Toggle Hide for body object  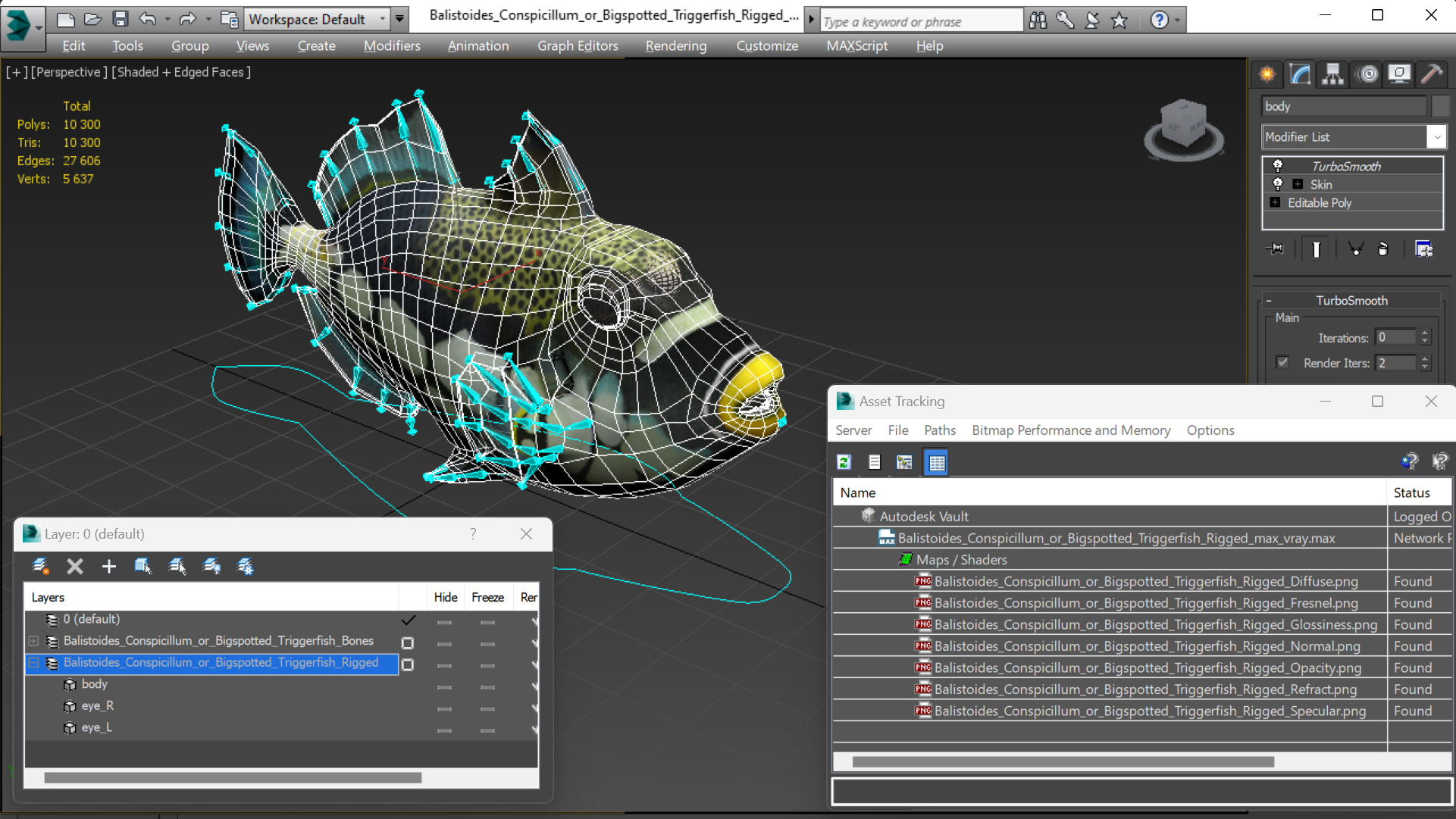click(x=444, y=687)
